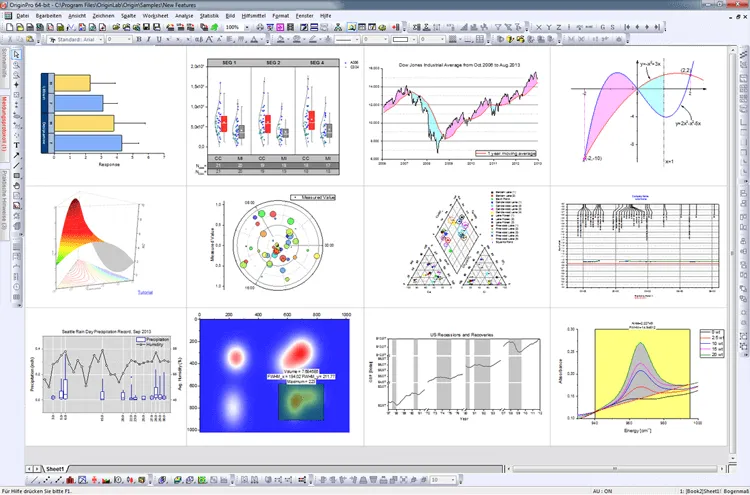750x495 pixels.
Task: Select the Text tool in the left toolbar
Action: click(16, 145)
